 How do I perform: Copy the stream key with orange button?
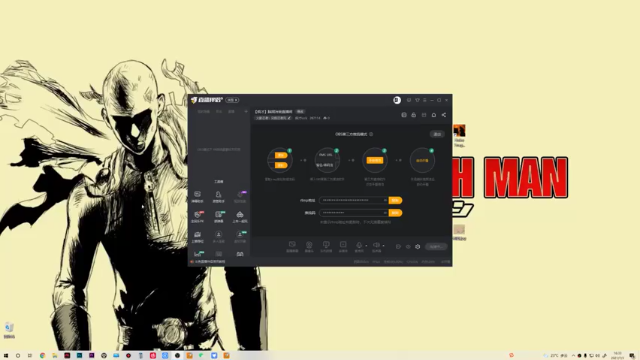[395, 213]
